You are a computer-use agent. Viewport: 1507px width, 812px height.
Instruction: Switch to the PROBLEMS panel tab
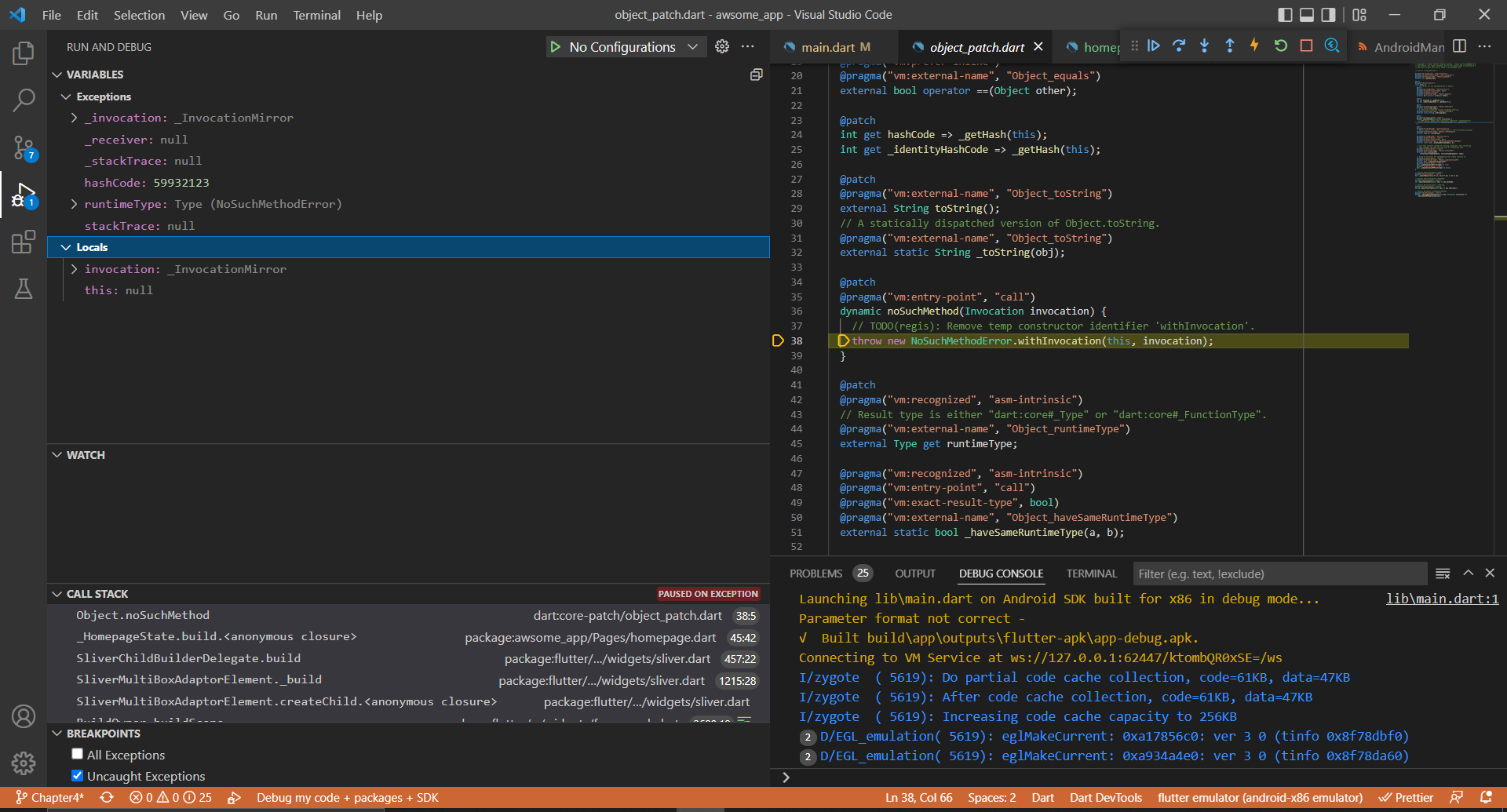pos(816,573)
